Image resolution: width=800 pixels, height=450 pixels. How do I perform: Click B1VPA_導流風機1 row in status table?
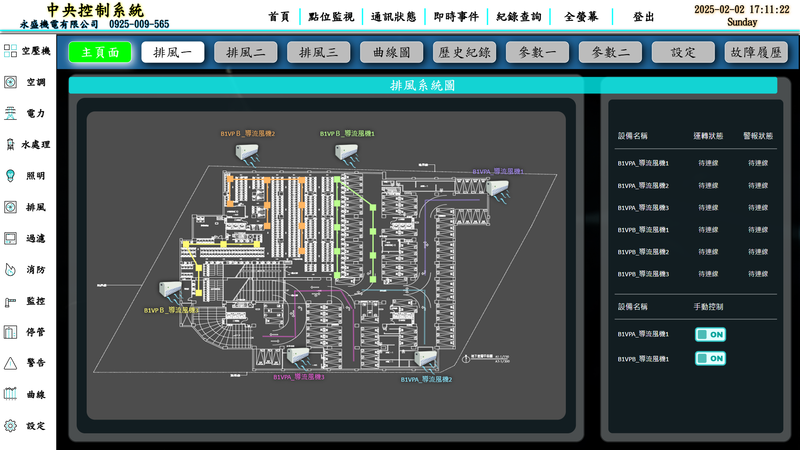point(695,163)
